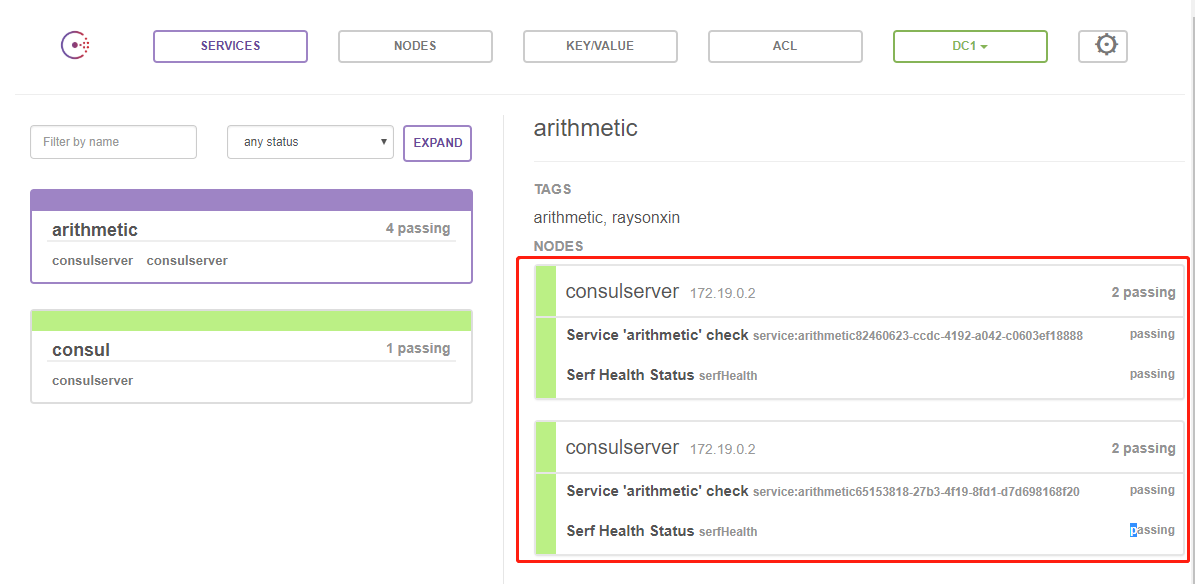Click the purple header bar of arithmetic service
The width and height of the screenshot is (1195, 584).
pos(251,200)
